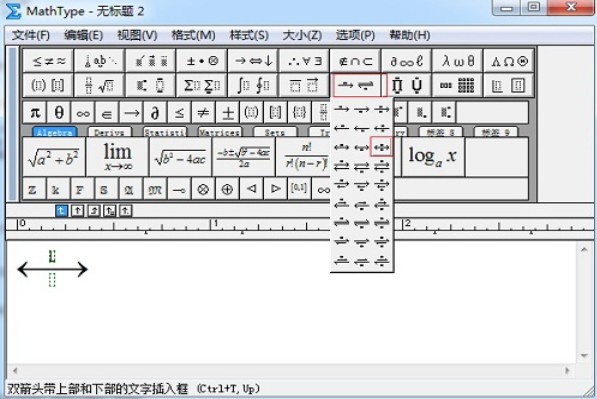
Task: Switch to the Derivs tab
Action: 110,132
